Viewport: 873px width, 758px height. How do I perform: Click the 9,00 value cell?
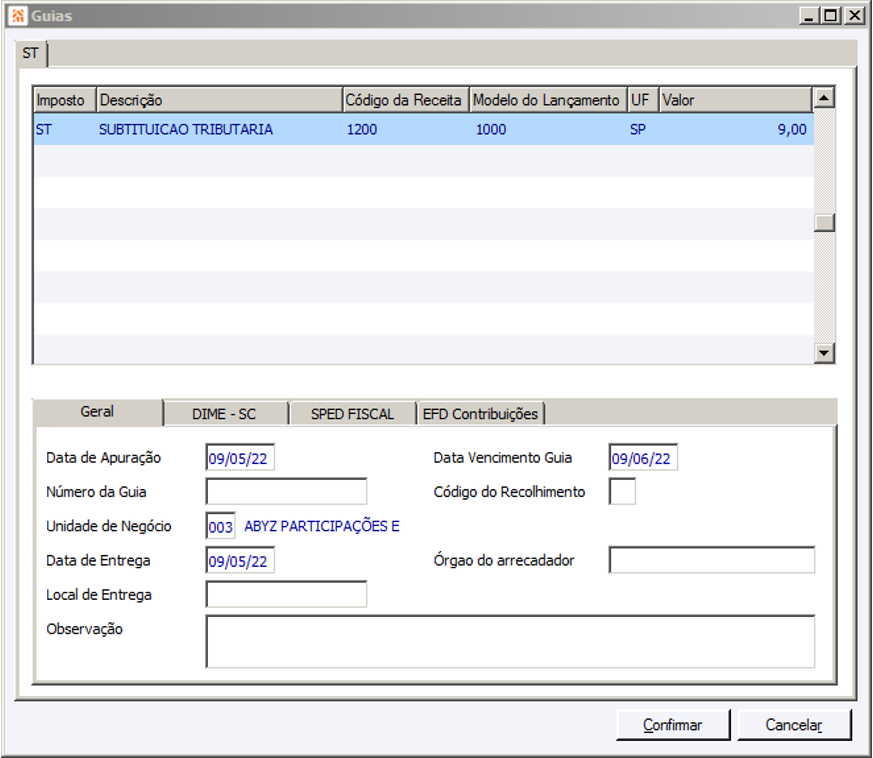(792, 129)
